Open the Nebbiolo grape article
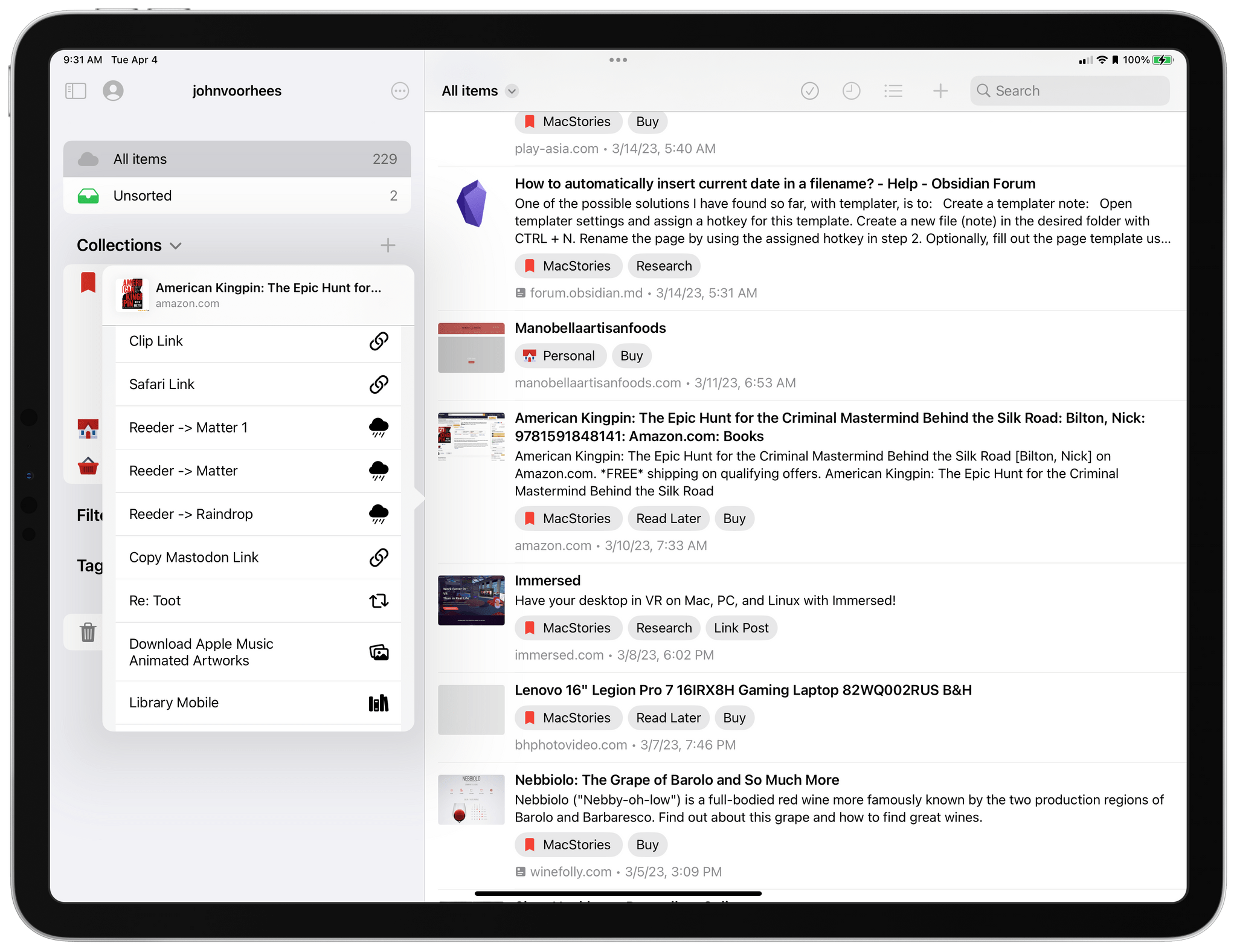1237x952 pixels. [x=676, y=780]
